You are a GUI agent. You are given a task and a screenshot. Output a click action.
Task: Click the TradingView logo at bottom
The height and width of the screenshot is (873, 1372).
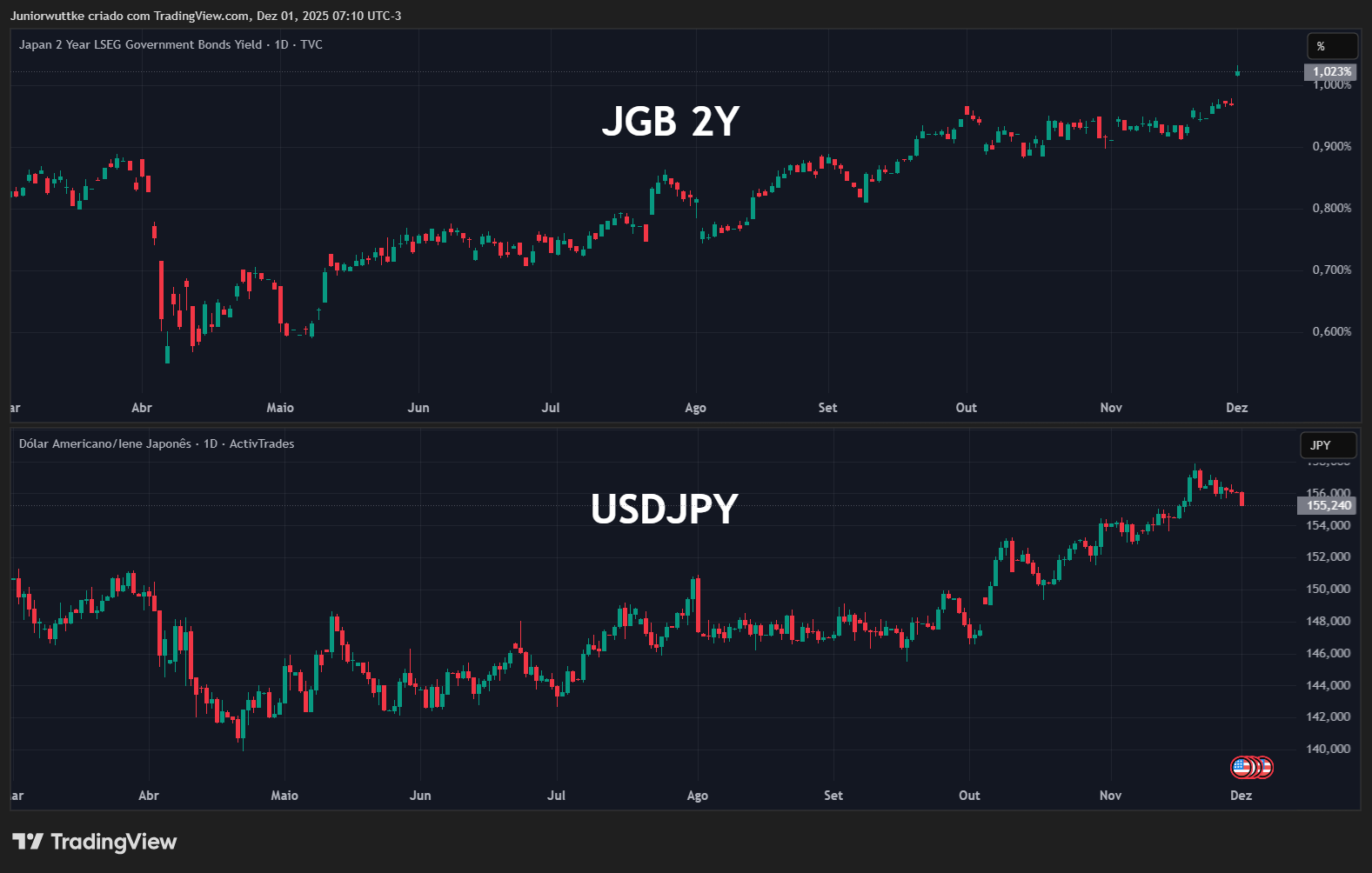pos(95,842)
